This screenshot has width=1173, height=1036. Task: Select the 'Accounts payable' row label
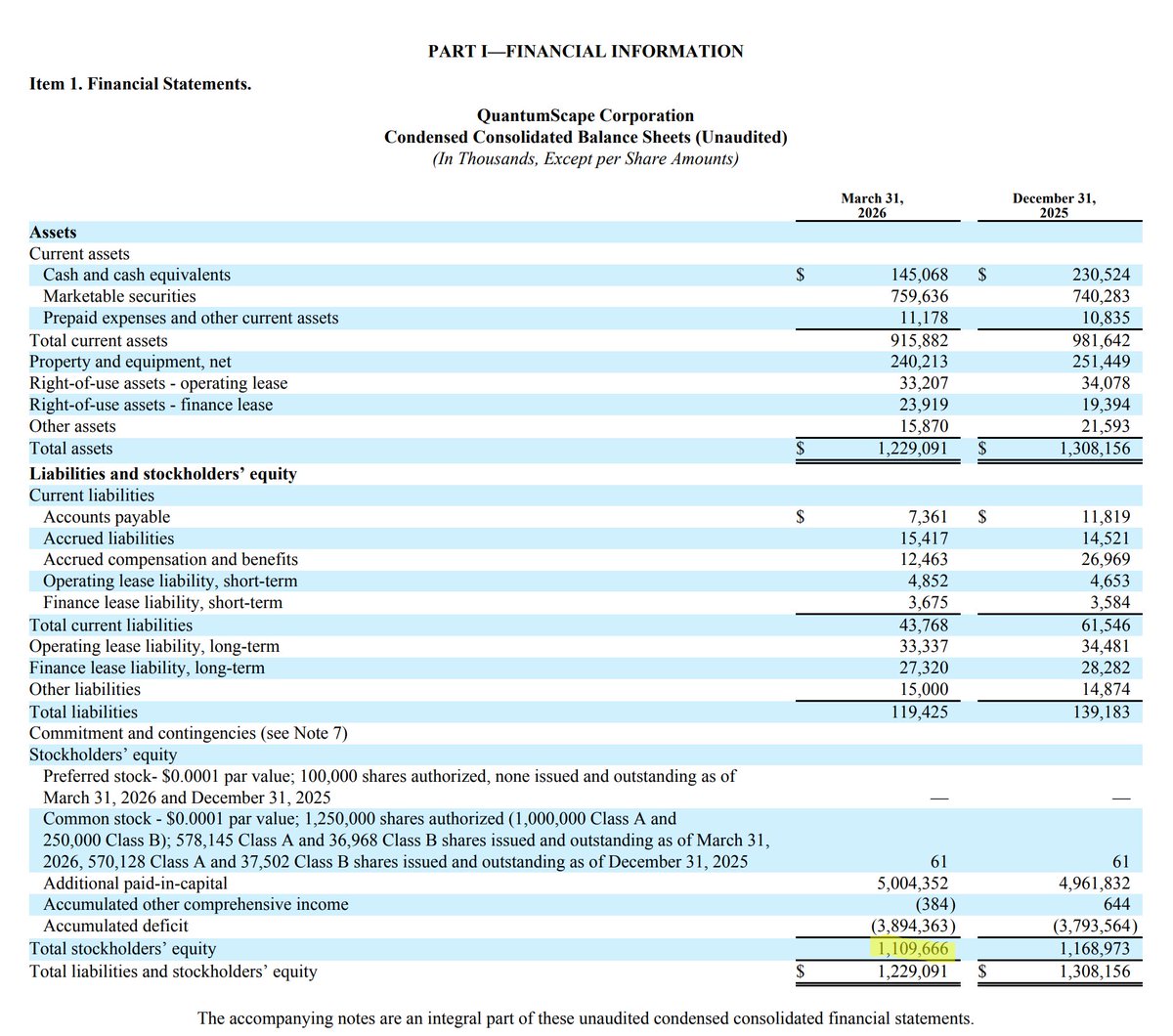point(107,517)
